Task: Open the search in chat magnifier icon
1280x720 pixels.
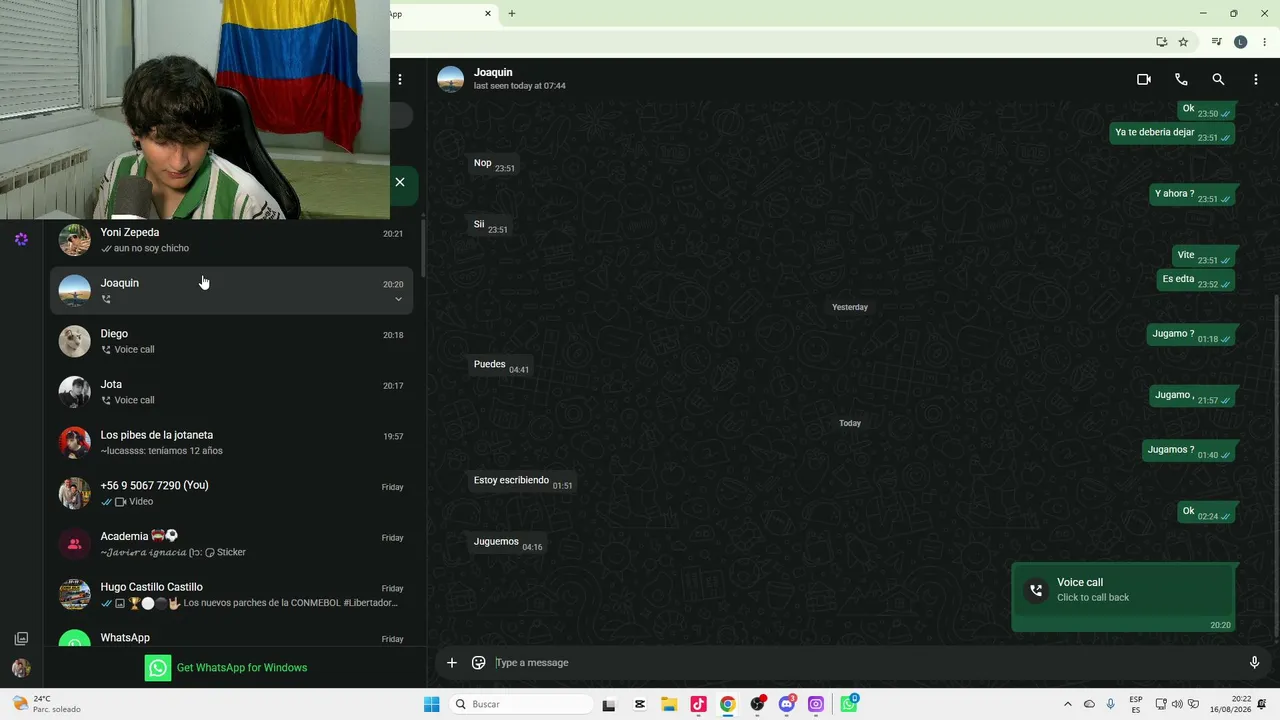Action: pyautogui.click(x=1218, y=79)
